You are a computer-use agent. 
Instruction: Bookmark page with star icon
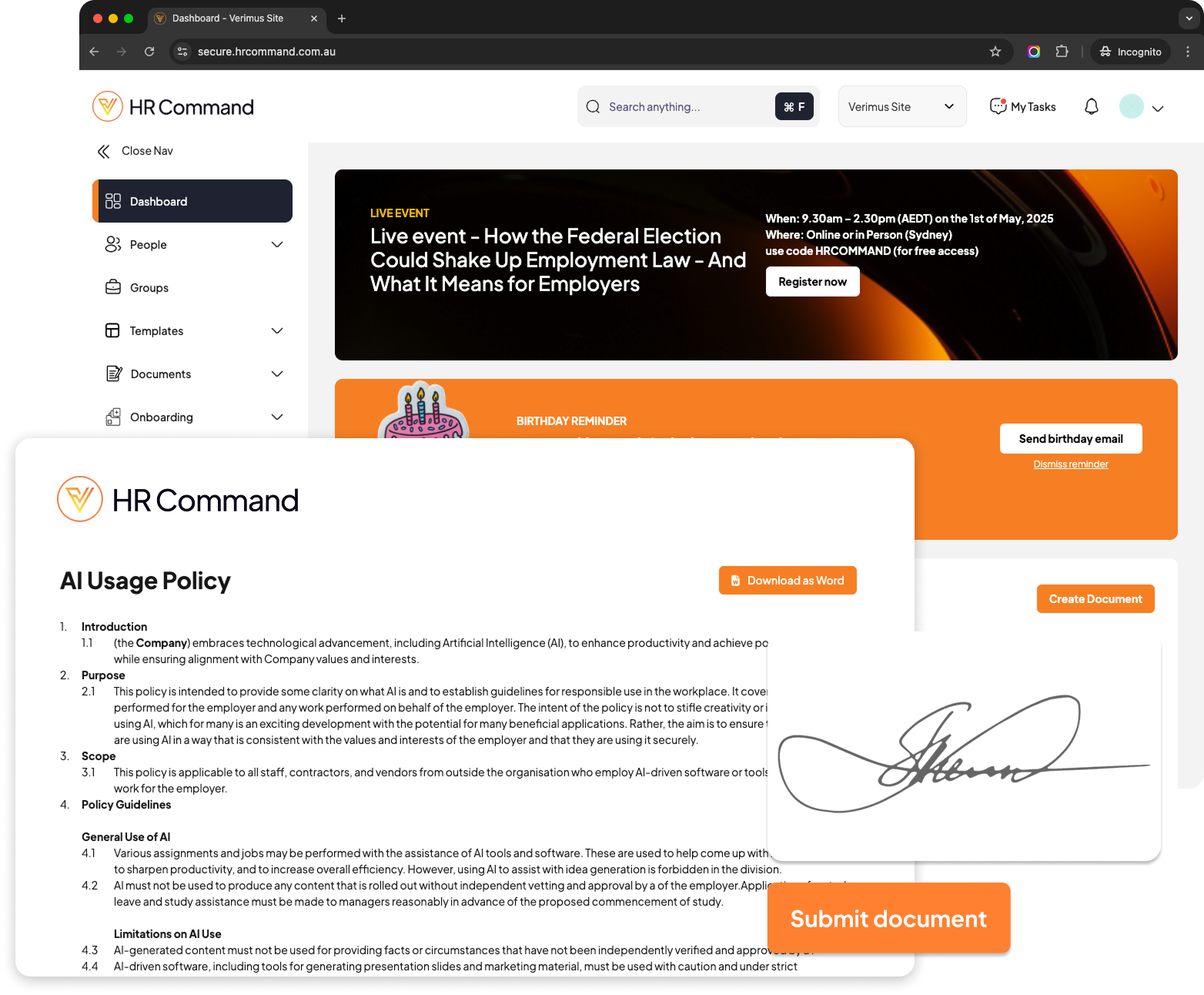coord(995,52)
